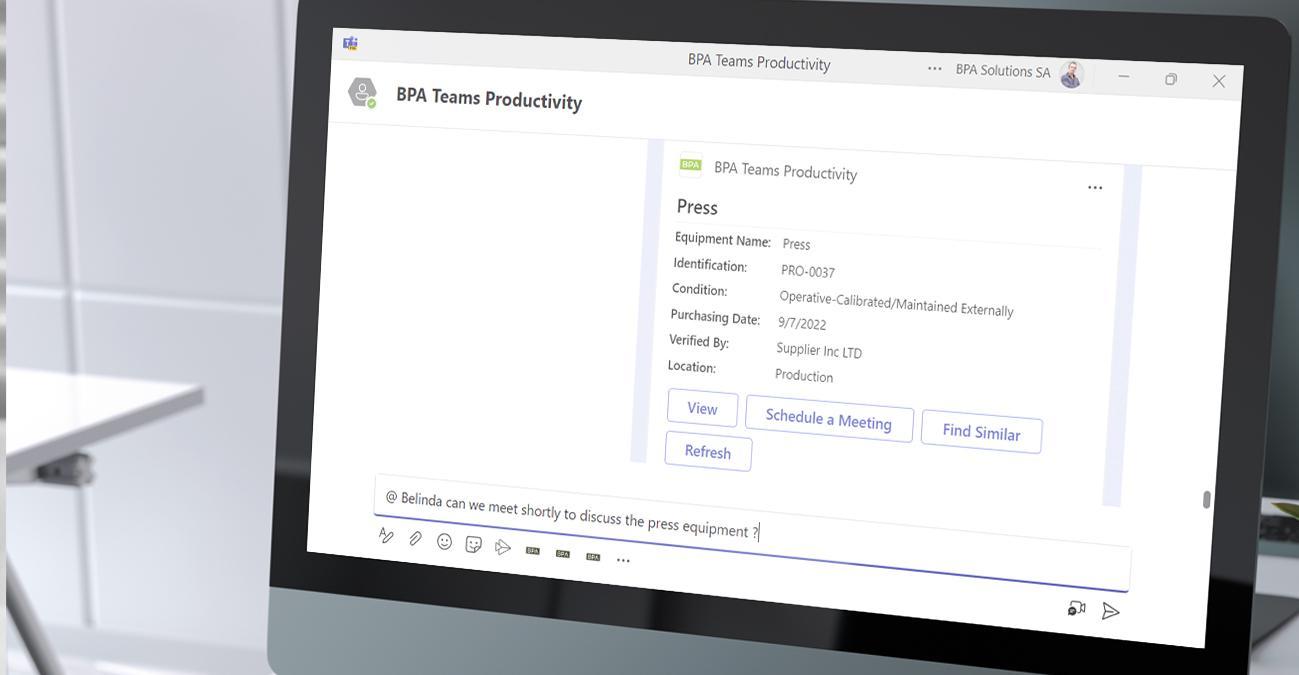Click the Production location value
Viewport: 1299px width, 675px height.
click(x=804, y=376)
